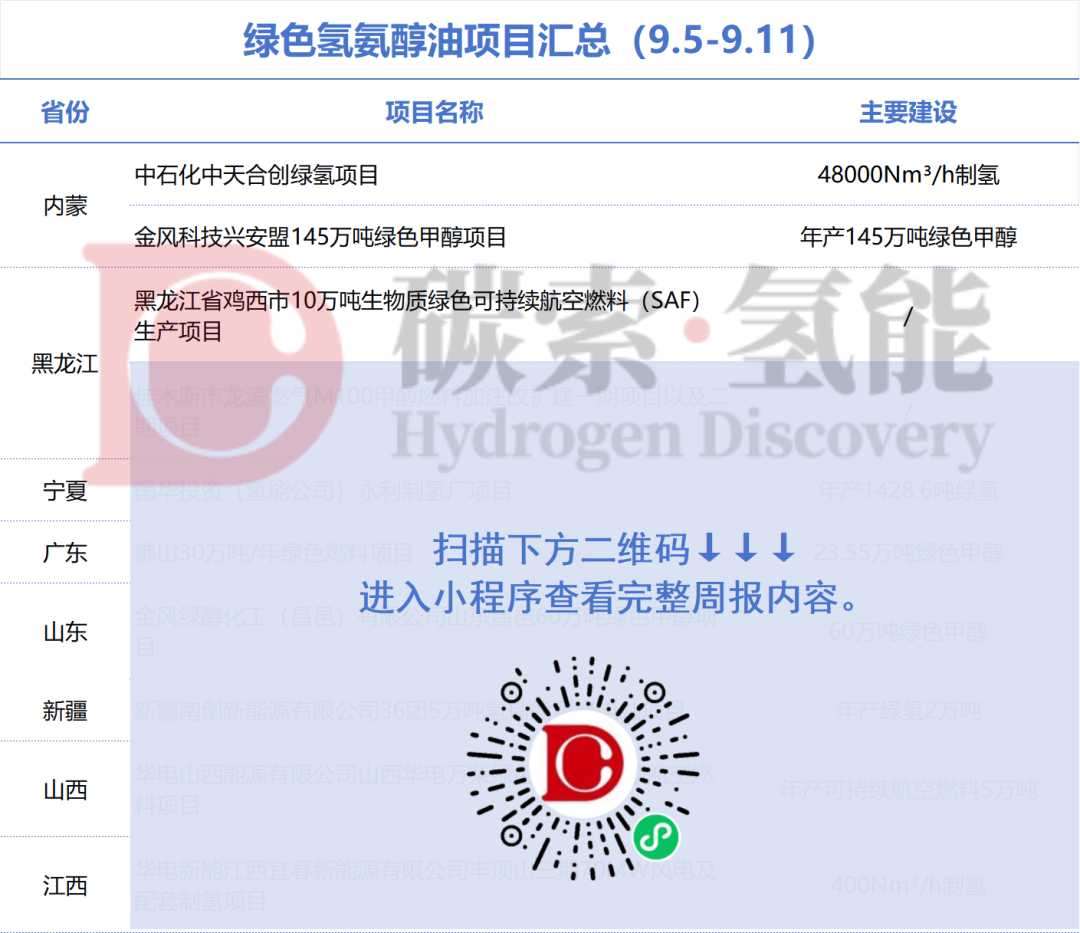Click the 项目名称 column header

[434, 112]
